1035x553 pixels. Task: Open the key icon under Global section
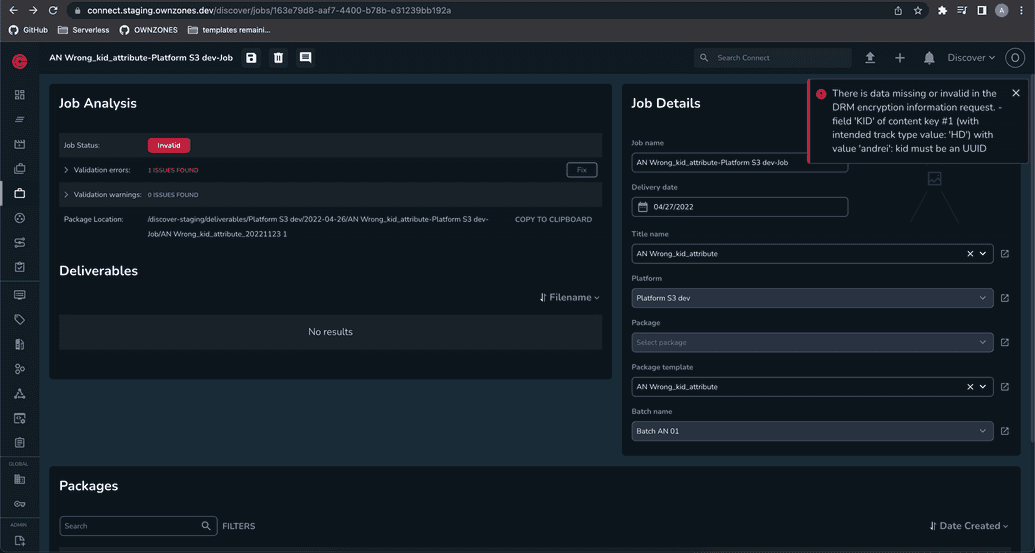click(20, 504)
